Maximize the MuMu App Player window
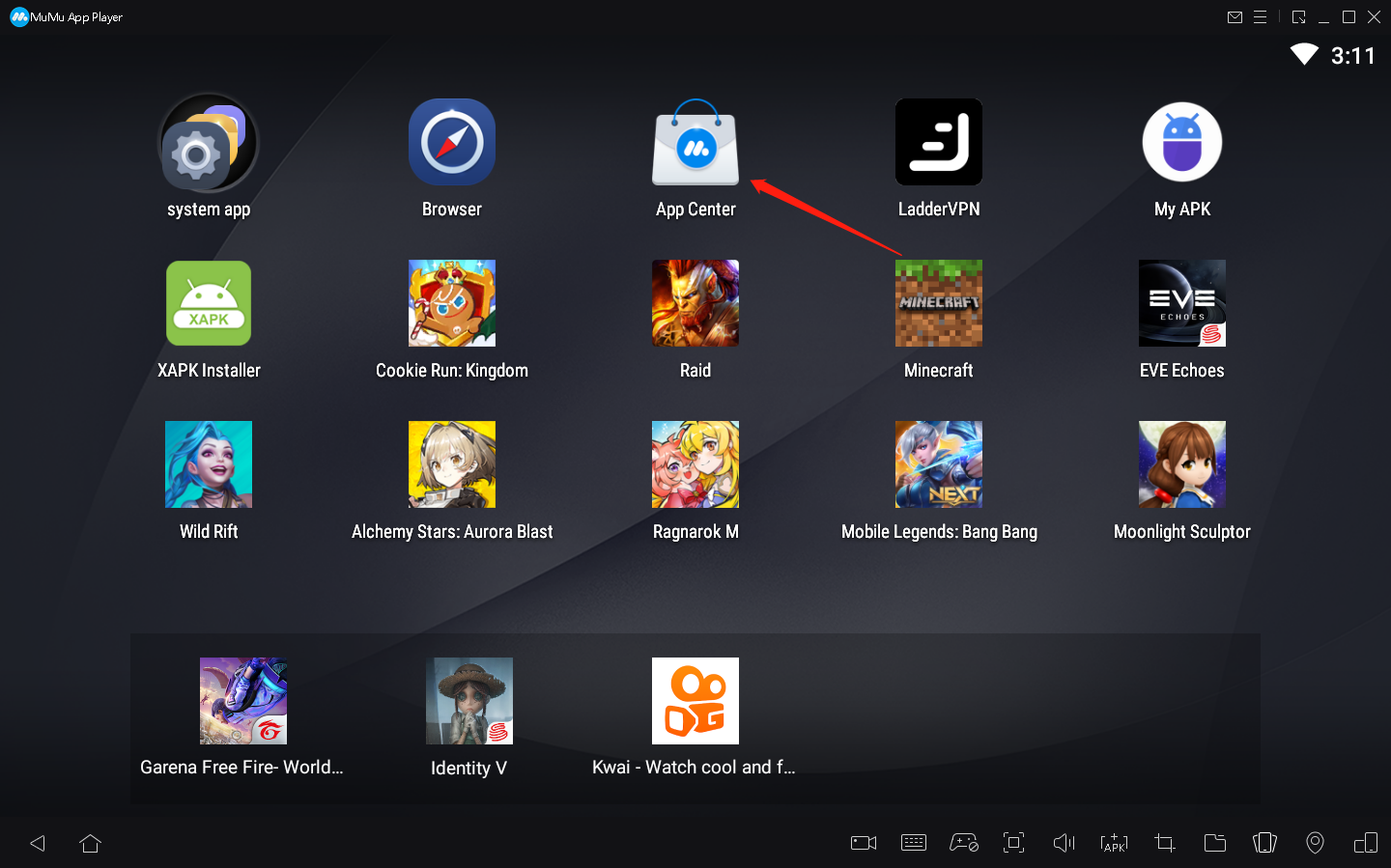Screen dimensions: 1391x868 point(1349,17)
